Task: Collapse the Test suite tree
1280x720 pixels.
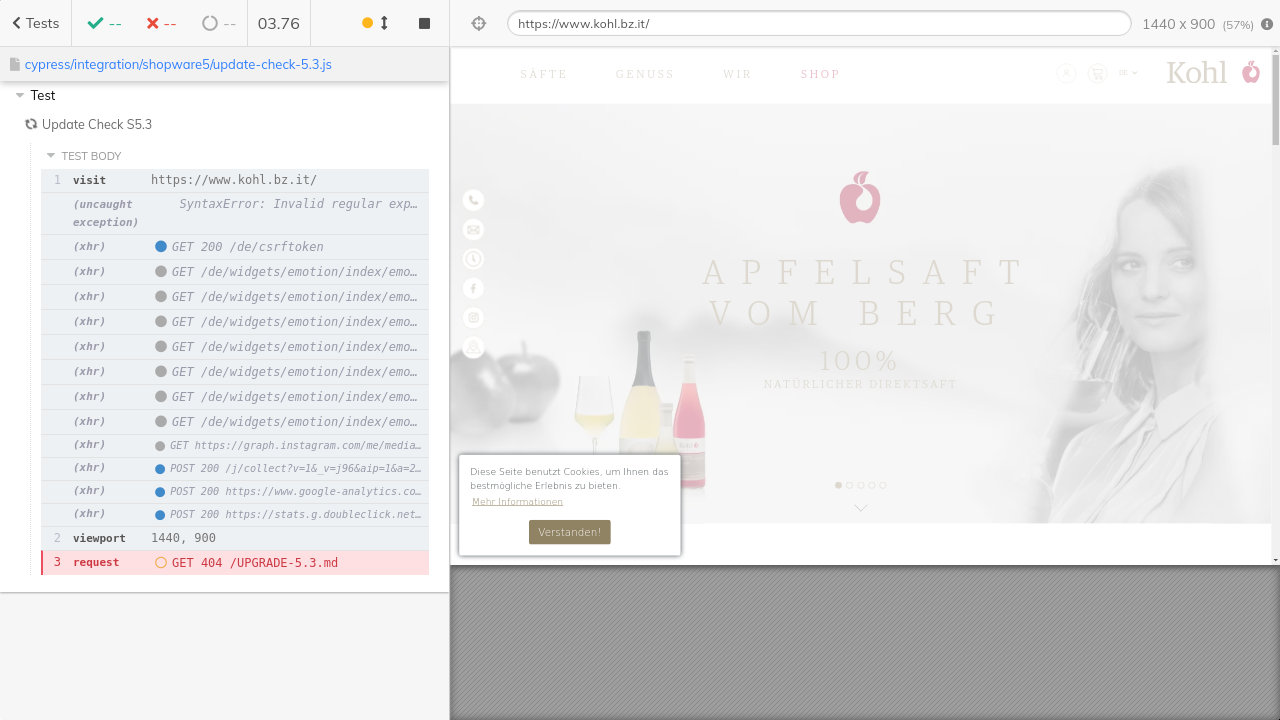Action: (x=20, y=96)
